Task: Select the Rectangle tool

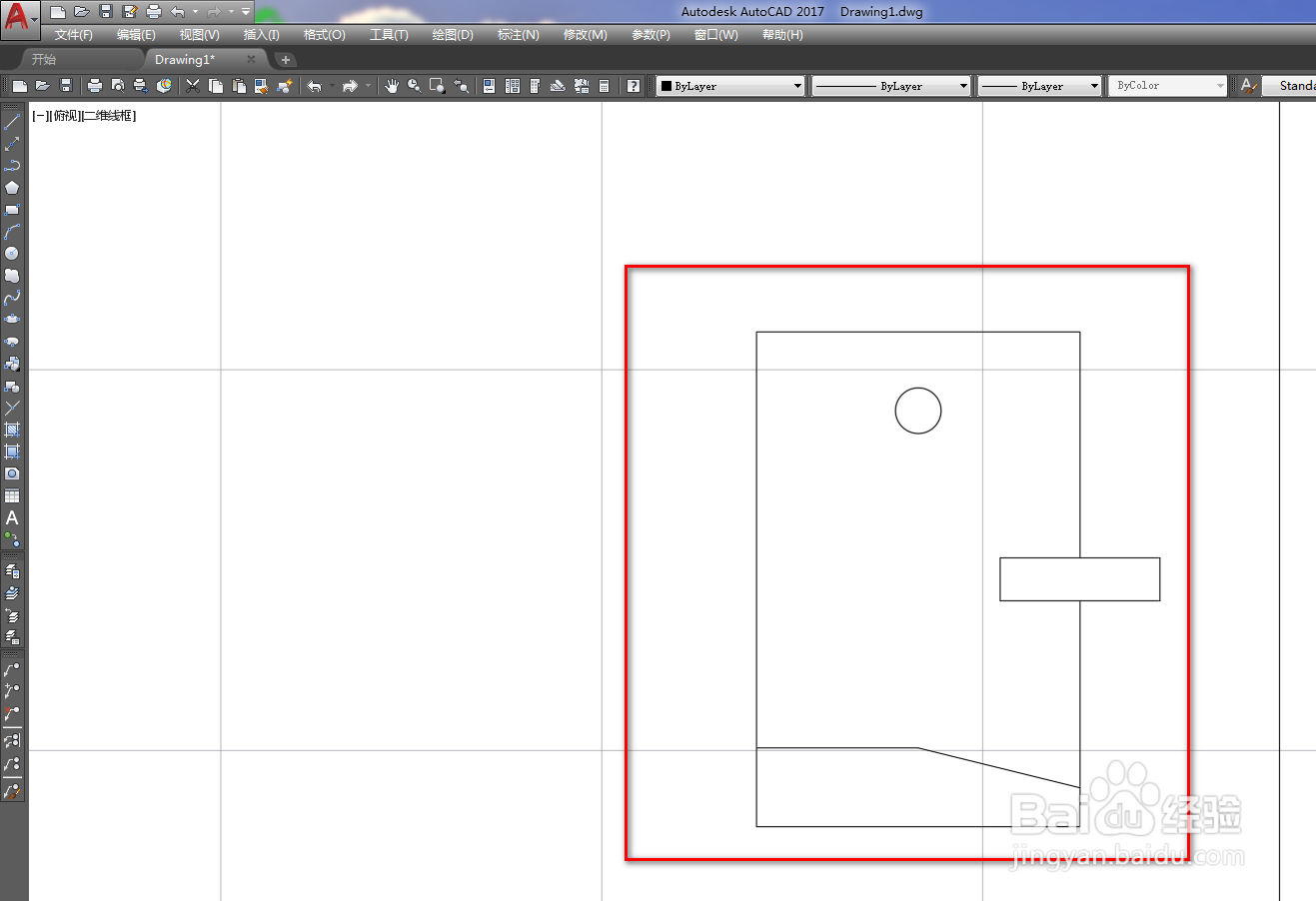Action: click(12, 210)
